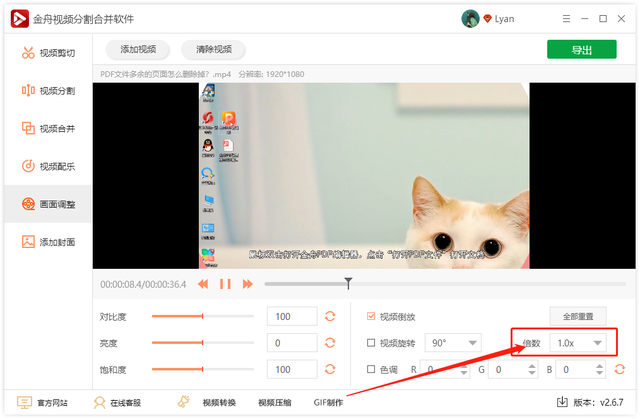This screenshot has width=640, height=419.
Task: Click the green 导出 export button
Action: click(x=582, y=49)
